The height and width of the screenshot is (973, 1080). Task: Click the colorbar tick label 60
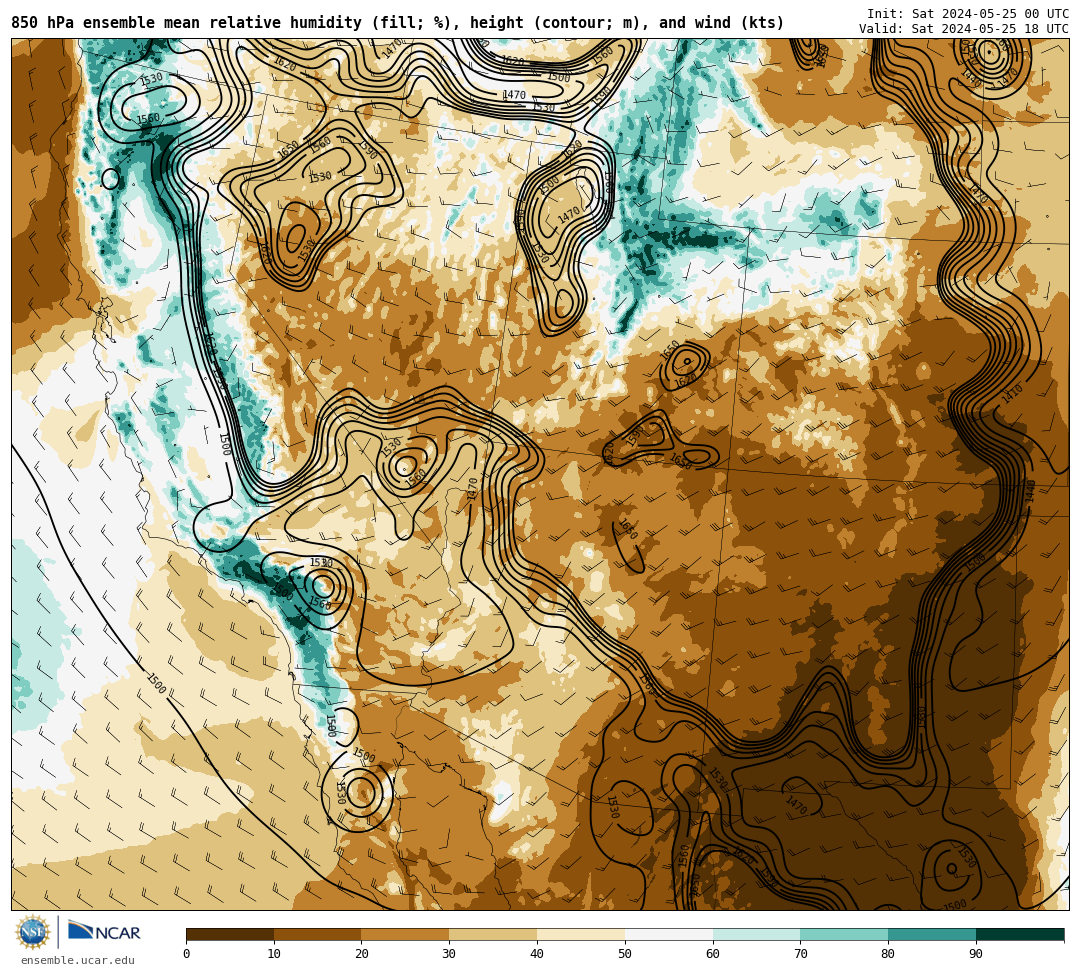[713, 954]
